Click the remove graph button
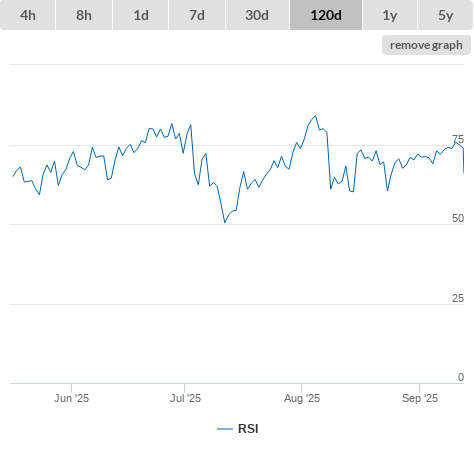 point(426,45)
